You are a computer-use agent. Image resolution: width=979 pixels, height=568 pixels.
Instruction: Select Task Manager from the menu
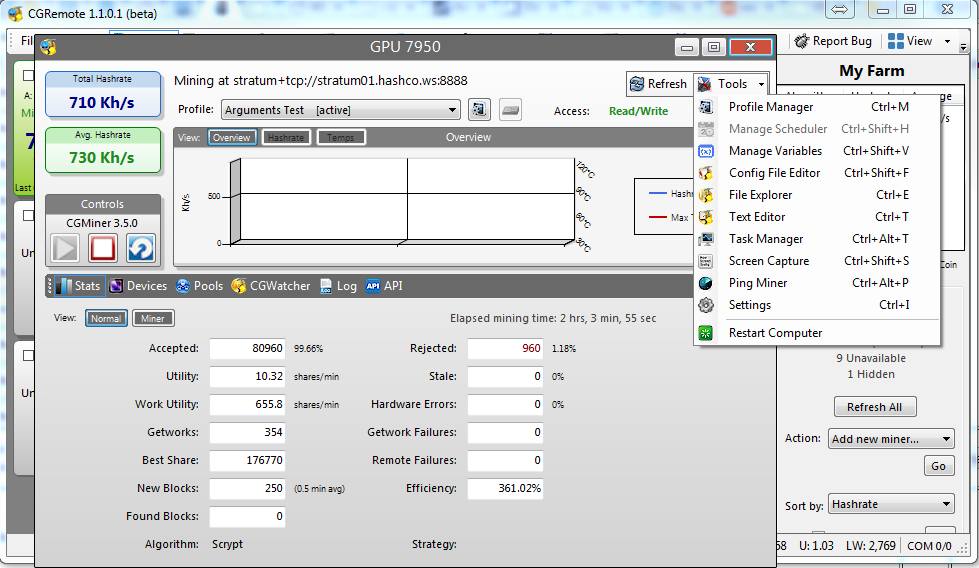coord(817,239)
